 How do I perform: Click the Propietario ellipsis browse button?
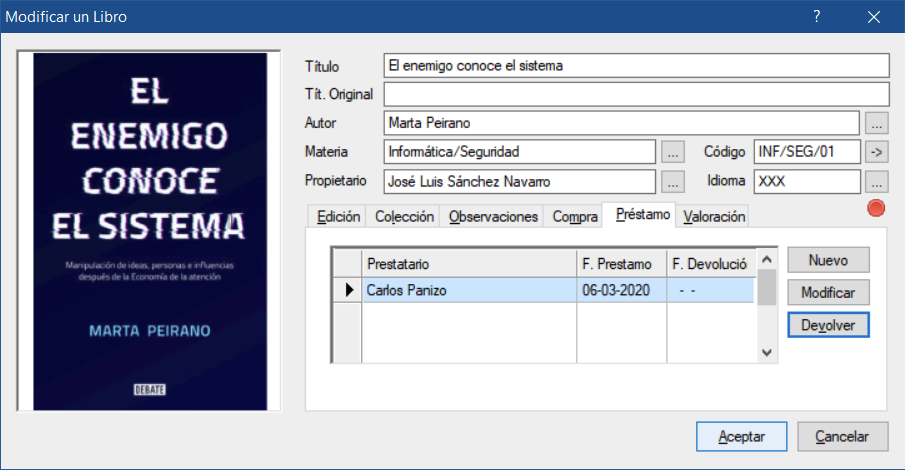(672, 182)
